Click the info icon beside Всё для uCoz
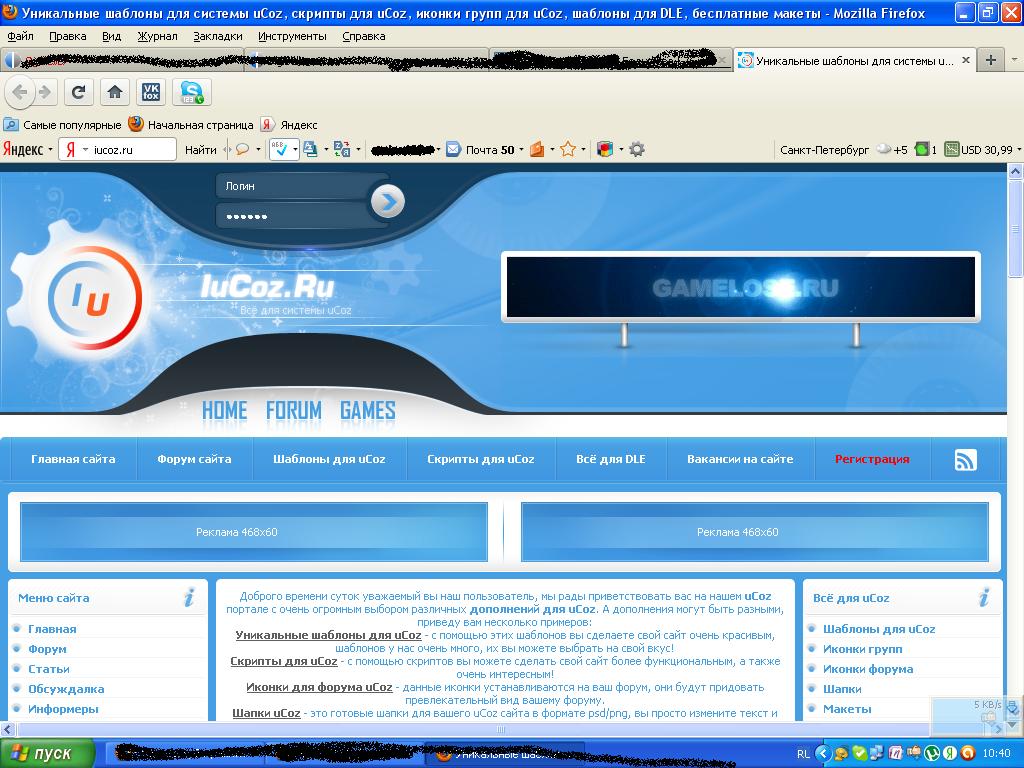 pyautogui.click(x=984, y=597)
